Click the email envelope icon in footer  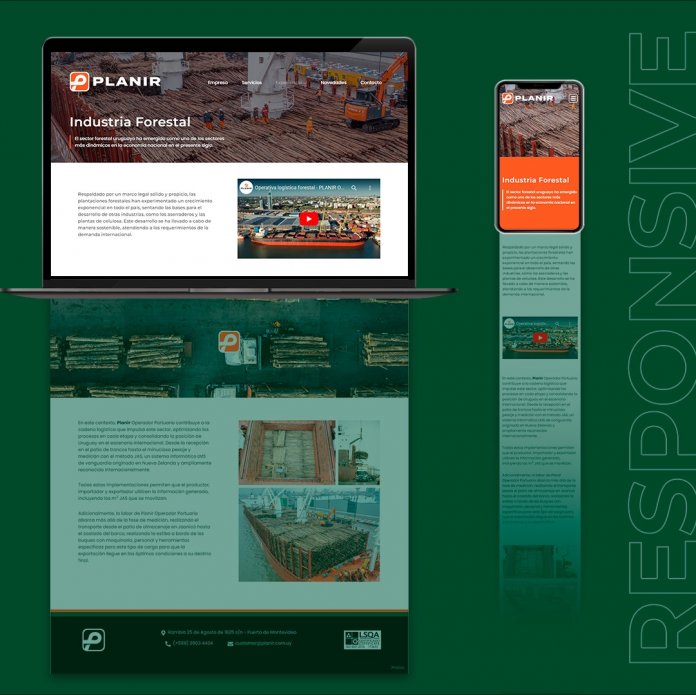coord(230,644)
